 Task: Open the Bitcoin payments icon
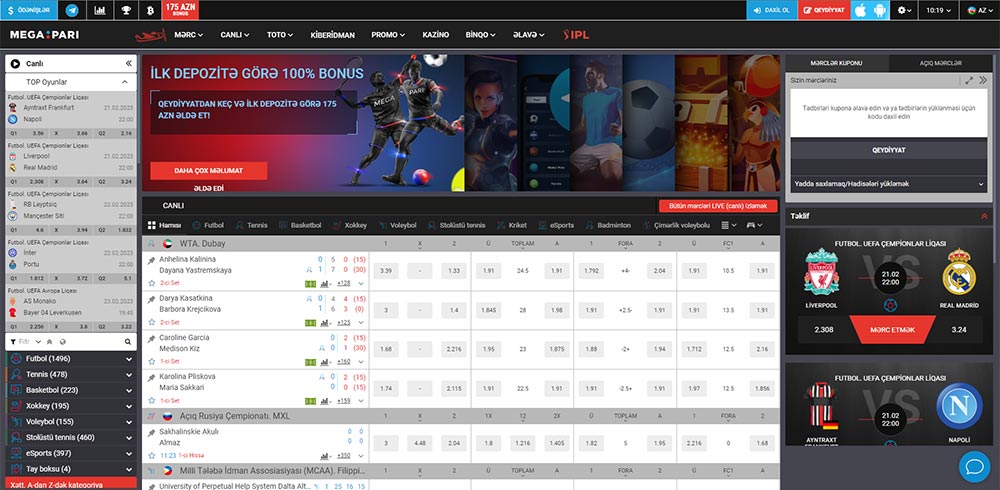(x=152, y=10)
